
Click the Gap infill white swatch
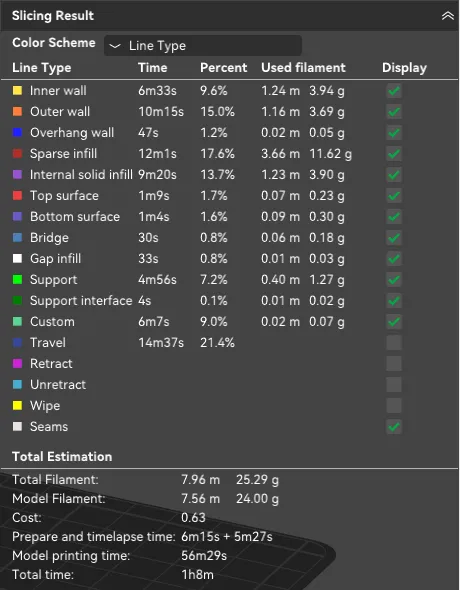click(17, 259)
